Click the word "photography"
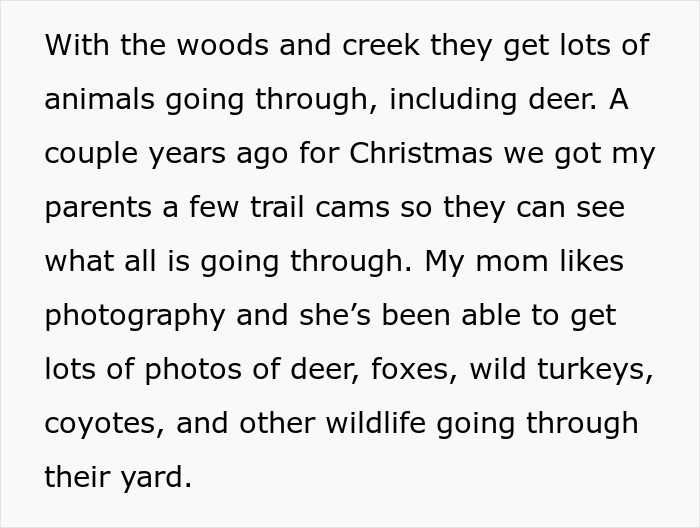This screenshot has height=528, width=700. click(x=135, y=316)
